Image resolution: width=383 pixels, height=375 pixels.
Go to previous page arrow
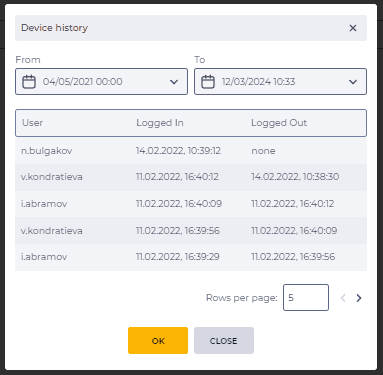click(x=343, y=298)
